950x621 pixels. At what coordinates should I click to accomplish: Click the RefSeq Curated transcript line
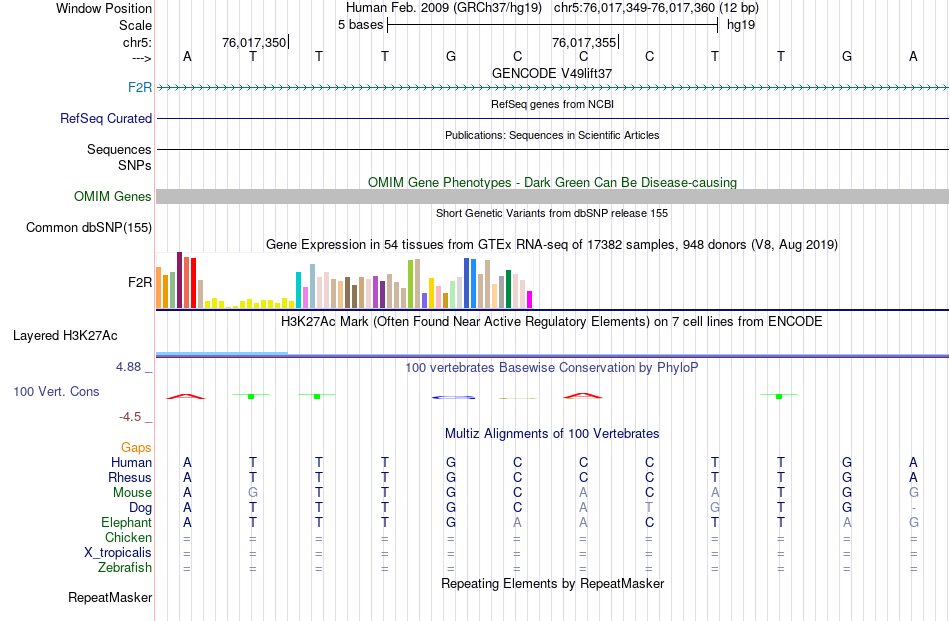click(553, 119)
